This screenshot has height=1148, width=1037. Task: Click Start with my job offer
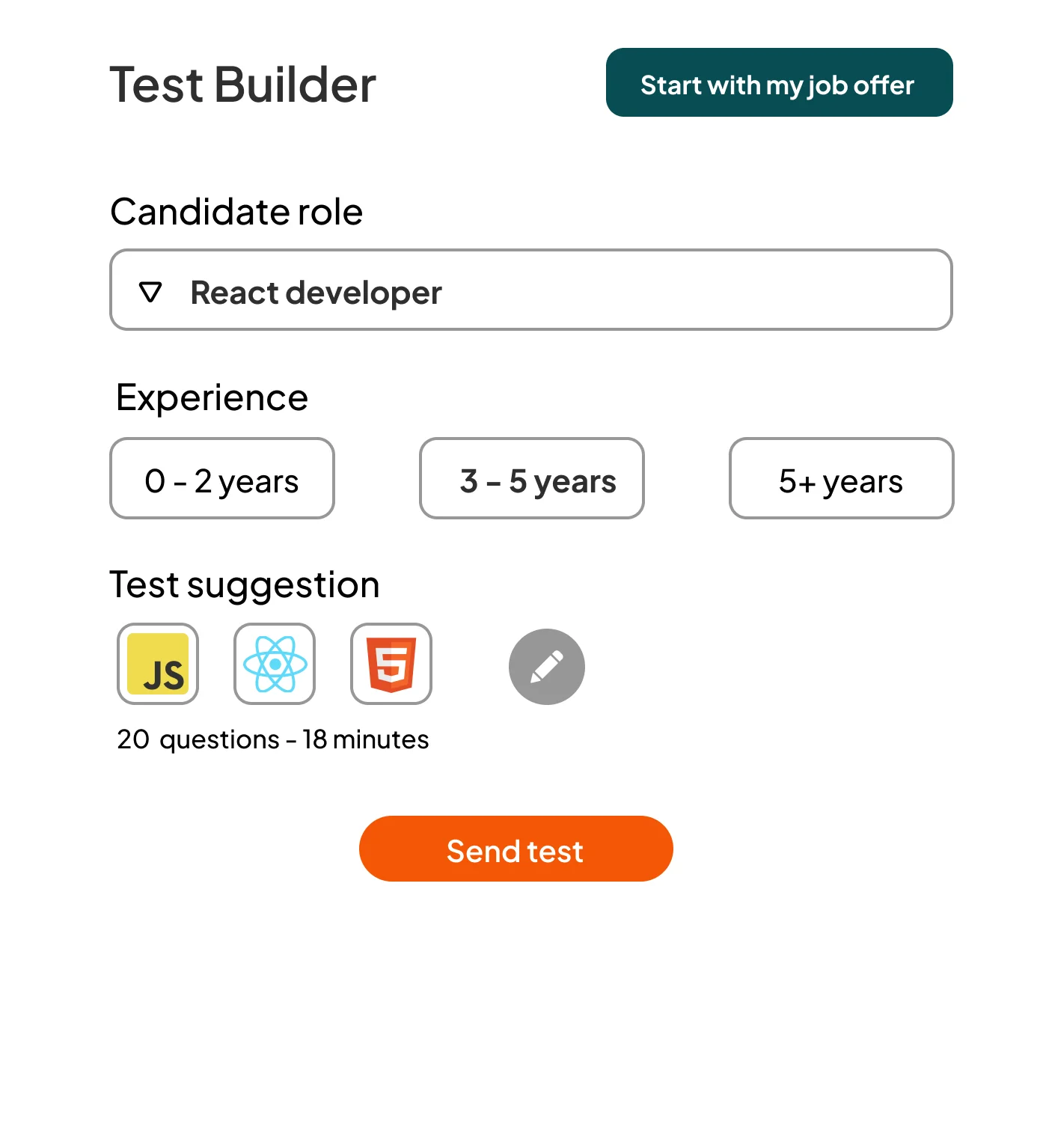click(x=779, y=82)
